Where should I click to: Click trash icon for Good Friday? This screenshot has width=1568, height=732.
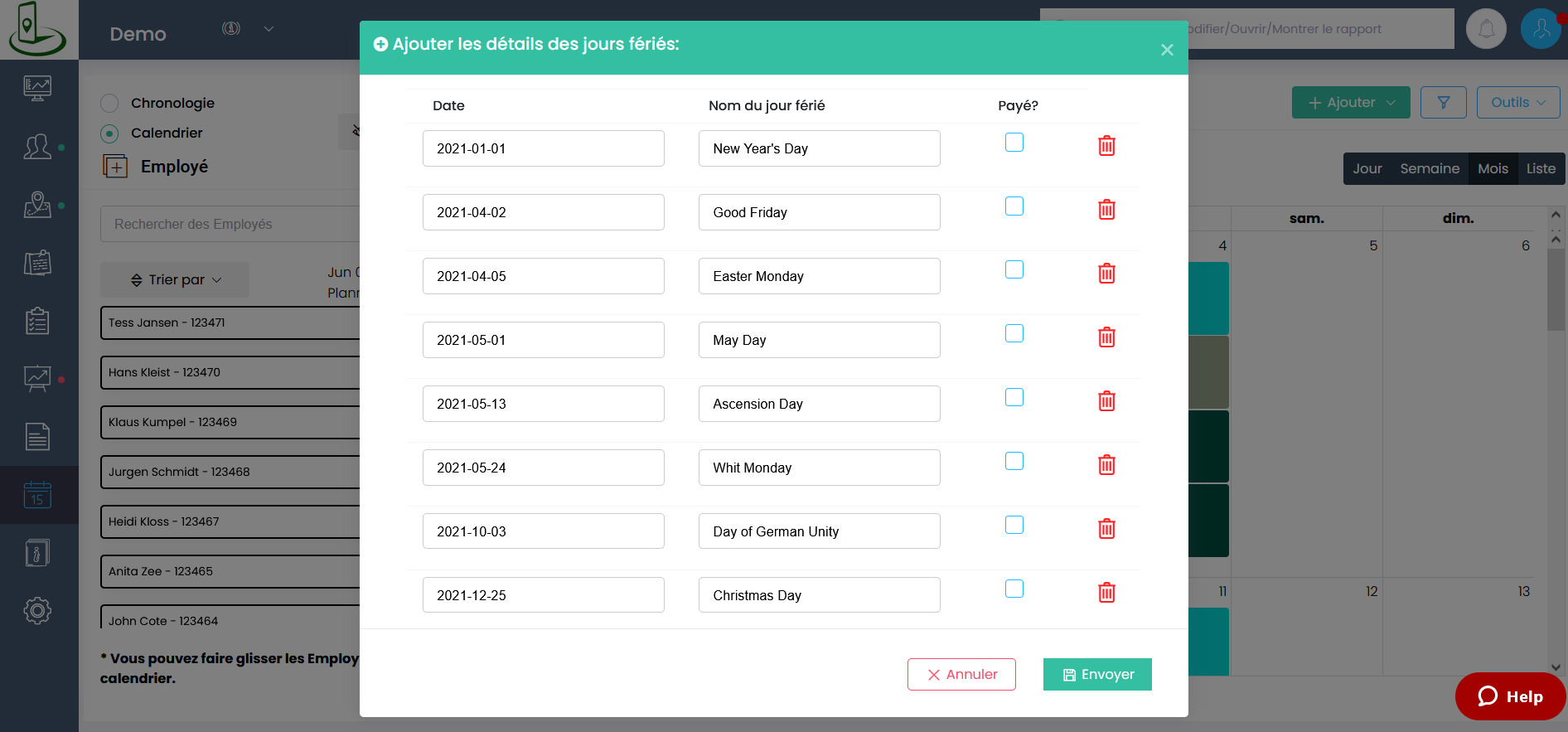coord(1106,211)
